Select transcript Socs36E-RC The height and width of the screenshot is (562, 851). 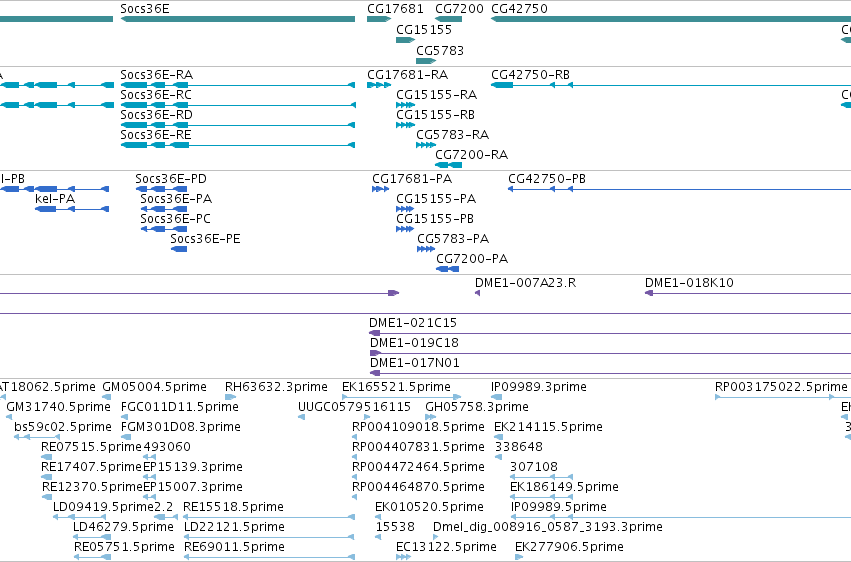tap(156, 95)
